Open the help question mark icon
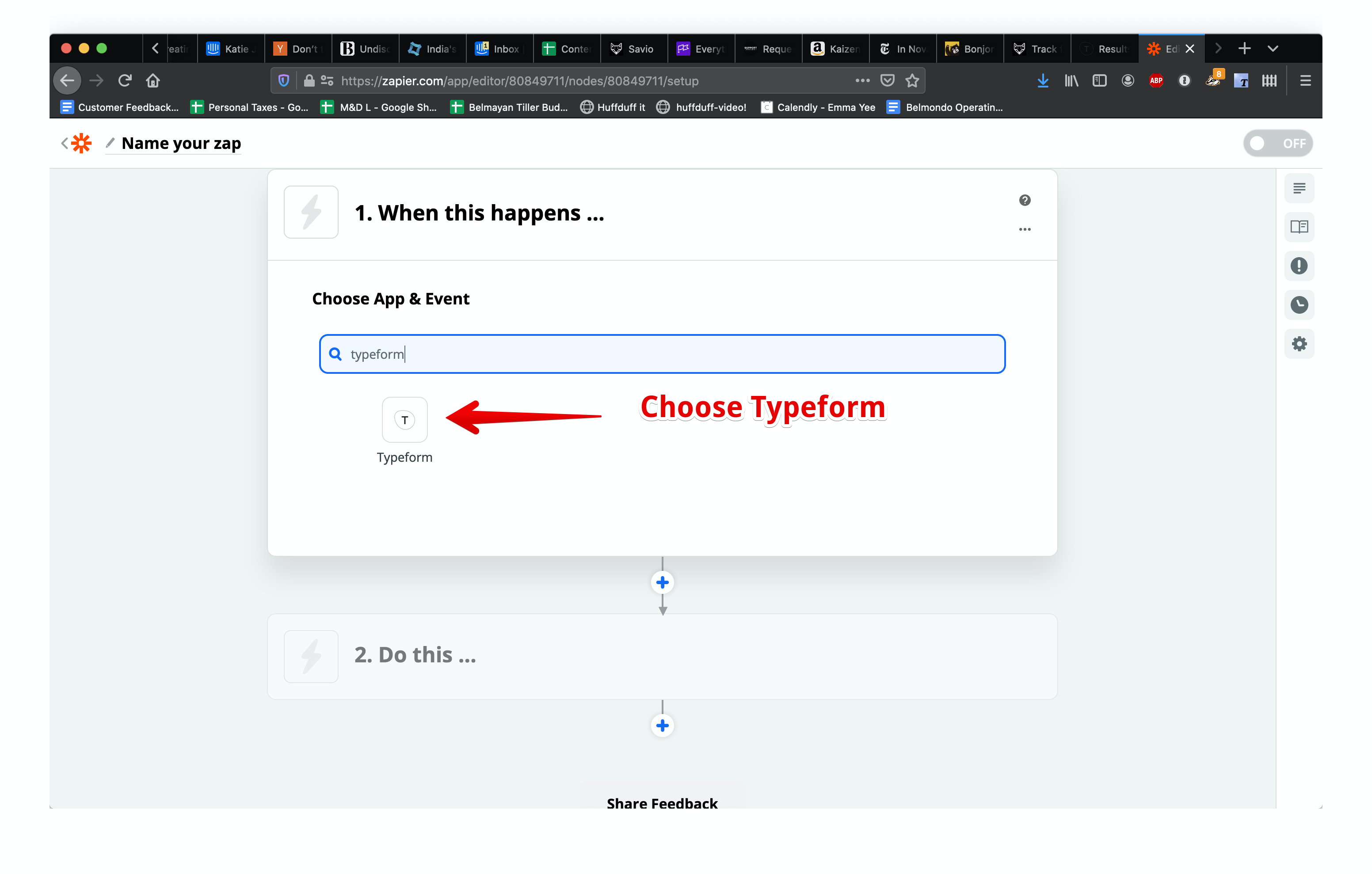This screenshot has height=874, width=1372. tap(1025, 200)
